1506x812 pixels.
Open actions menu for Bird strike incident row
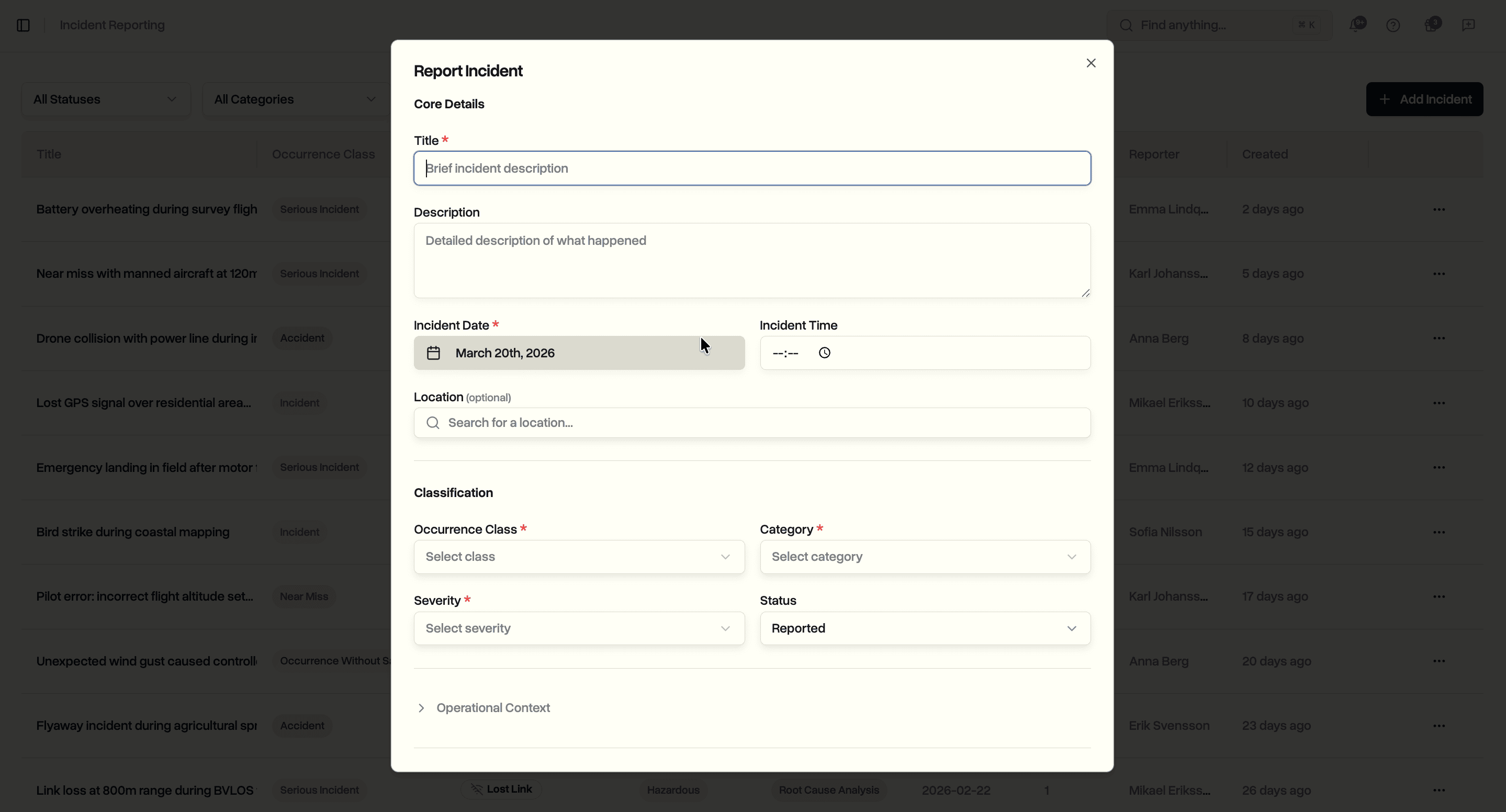point(1440,532)
